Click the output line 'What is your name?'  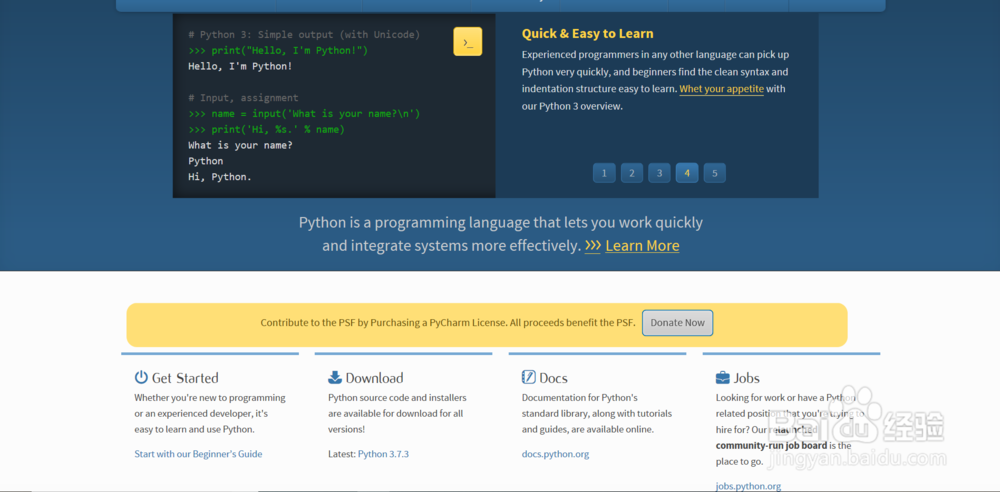tap(240, 145)
